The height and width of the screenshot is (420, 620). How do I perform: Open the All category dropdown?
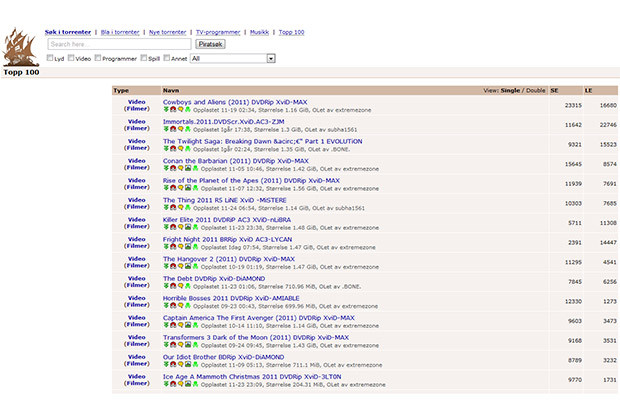point(233,59)
